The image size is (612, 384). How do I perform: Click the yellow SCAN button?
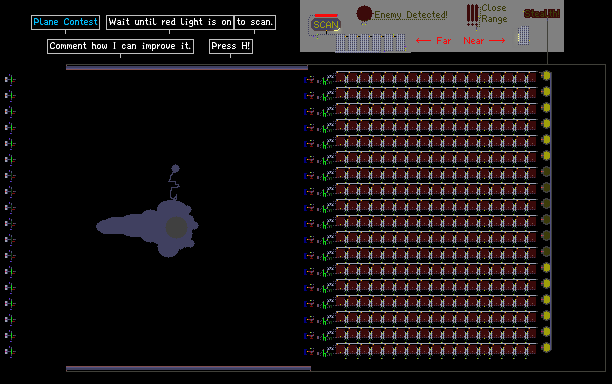click(326, 25)
